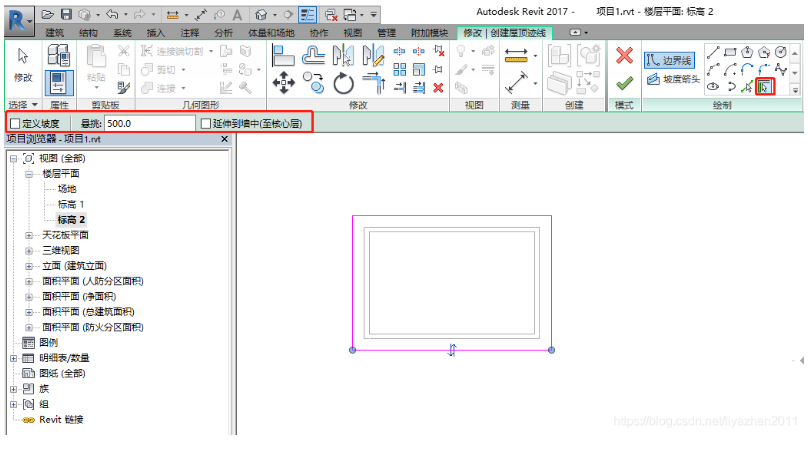Expand the 三维视图 tree node
The width and height of the screenshot is (808, 449).
point(29,251)
